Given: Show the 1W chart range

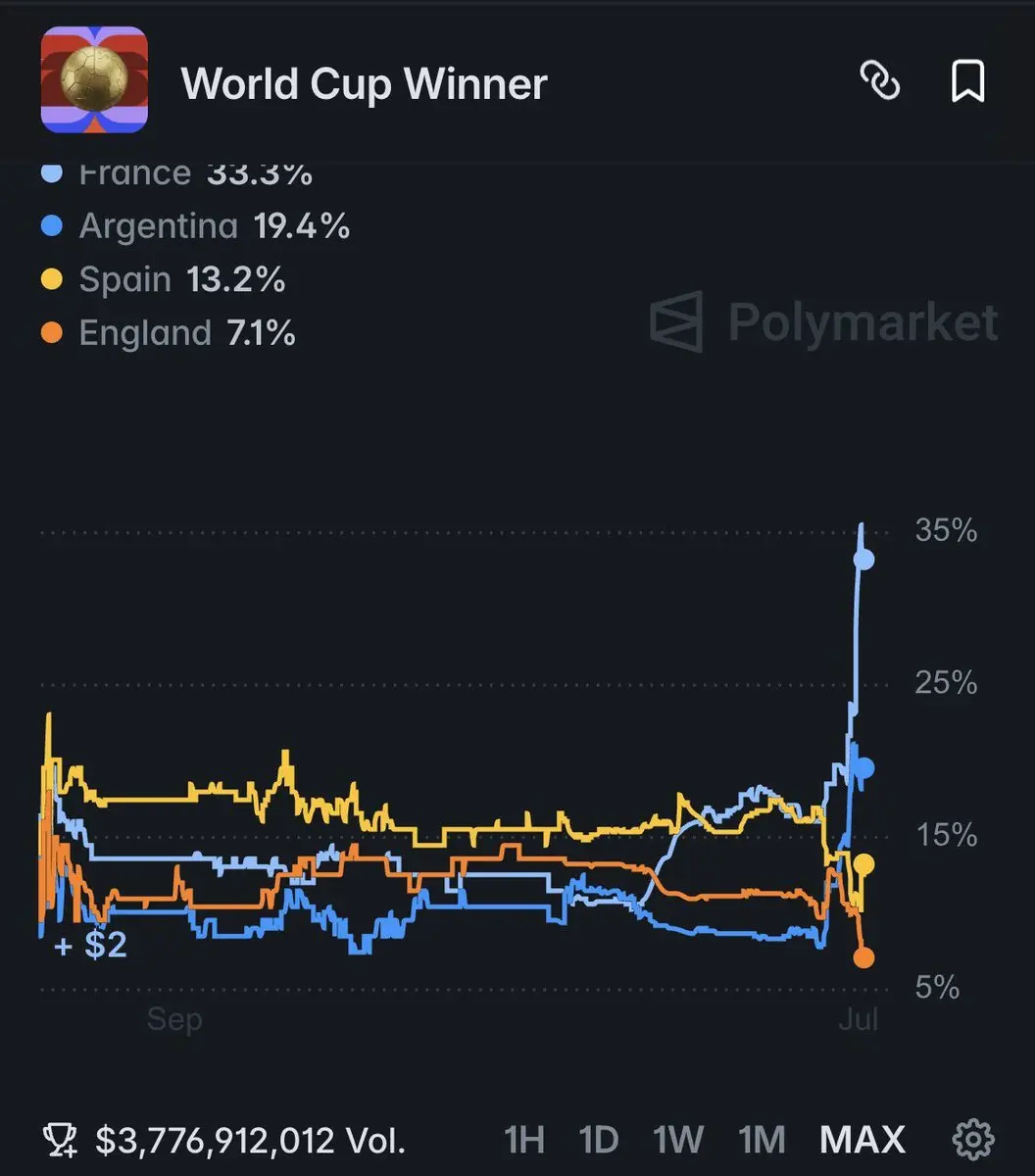Looking at the screenshot, I should pyautogui.click(x=678, y=1140).
